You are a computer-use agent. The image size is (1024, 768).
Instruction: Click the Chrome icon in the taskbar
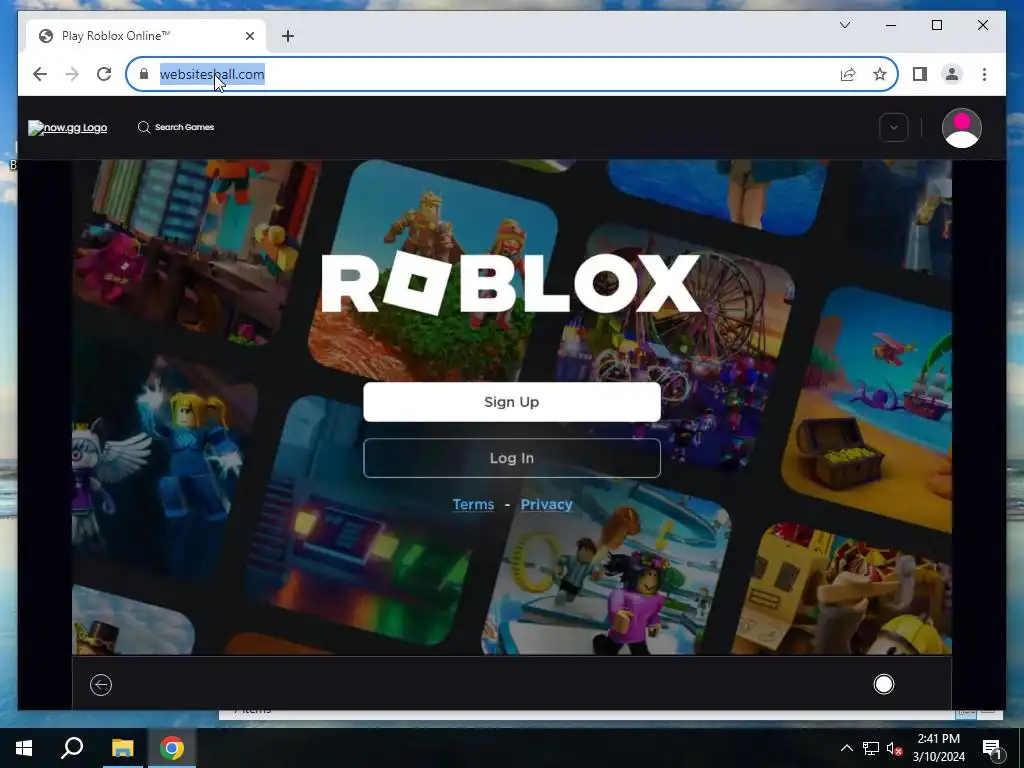pos(172,748)
